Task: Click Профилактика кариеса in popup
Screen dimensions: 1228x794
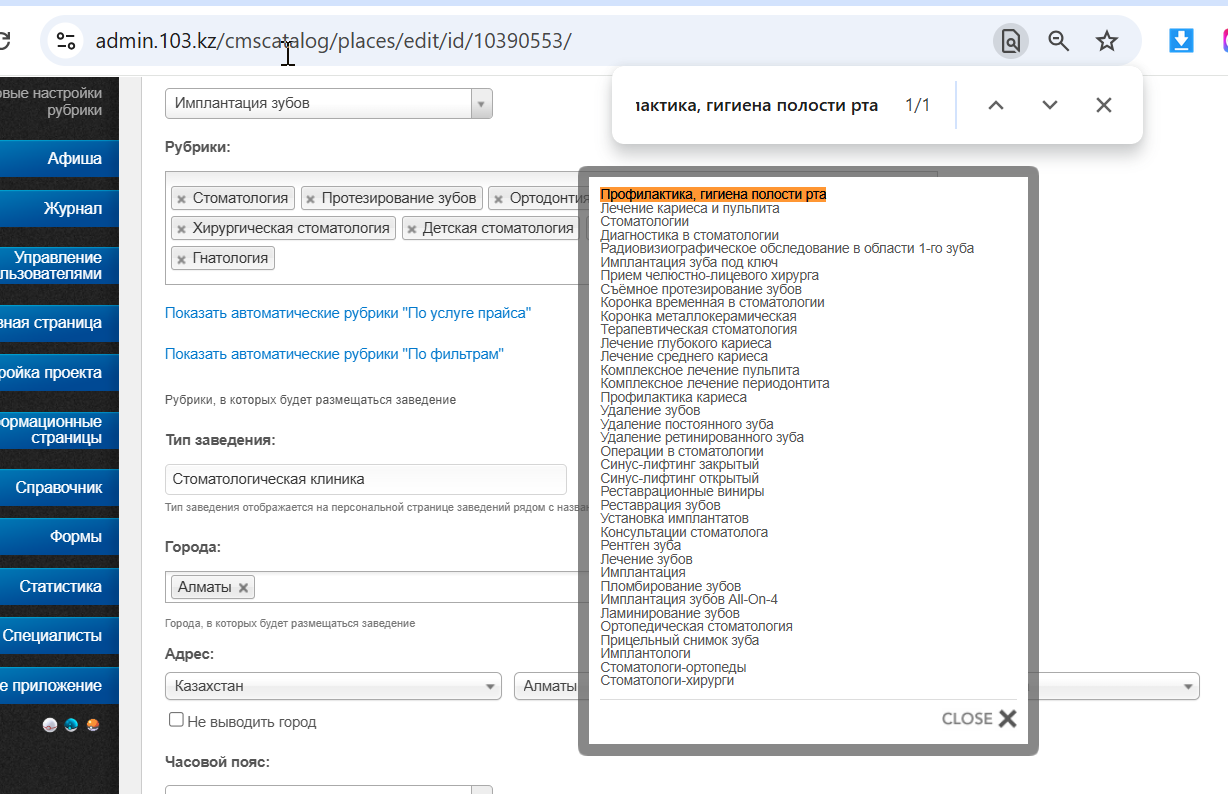Action: (674, 397)
